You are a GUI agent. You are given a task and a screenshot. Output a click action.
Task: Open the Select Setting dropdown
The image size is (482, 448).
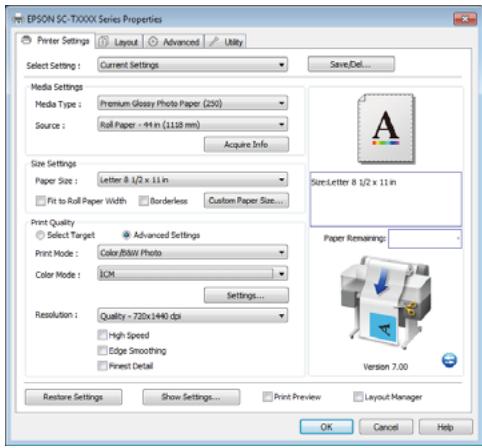[192, 65]
